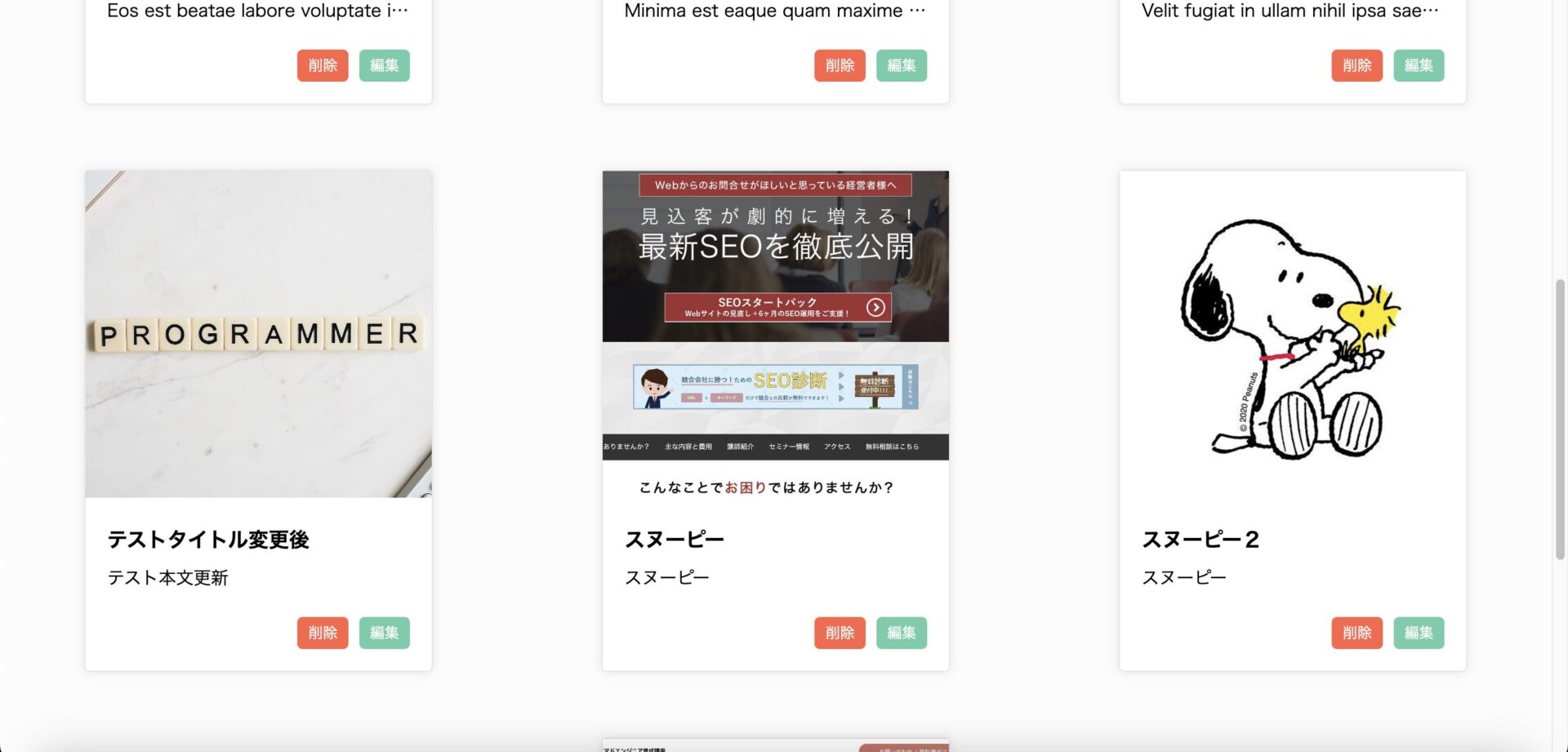Image resolution: width=1568 pixels, height=752 pixels.
Task: Select the bold title スヌーピー
Action: (x=675, y=540)
